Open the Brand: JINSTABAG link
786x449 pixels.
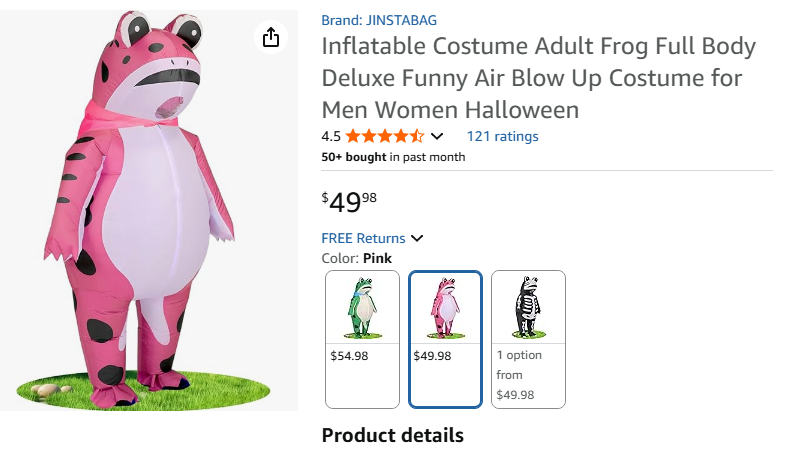point(379,20)
